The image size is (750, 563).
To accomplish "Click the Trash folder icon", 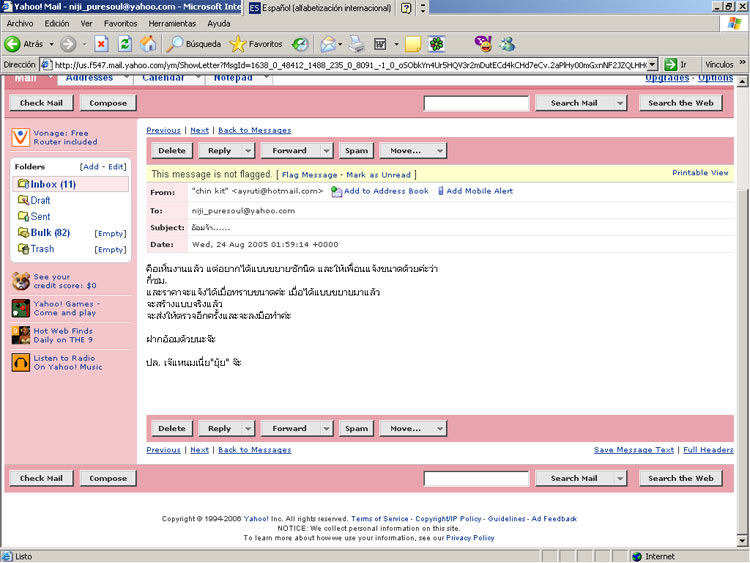I will point(23,249).
